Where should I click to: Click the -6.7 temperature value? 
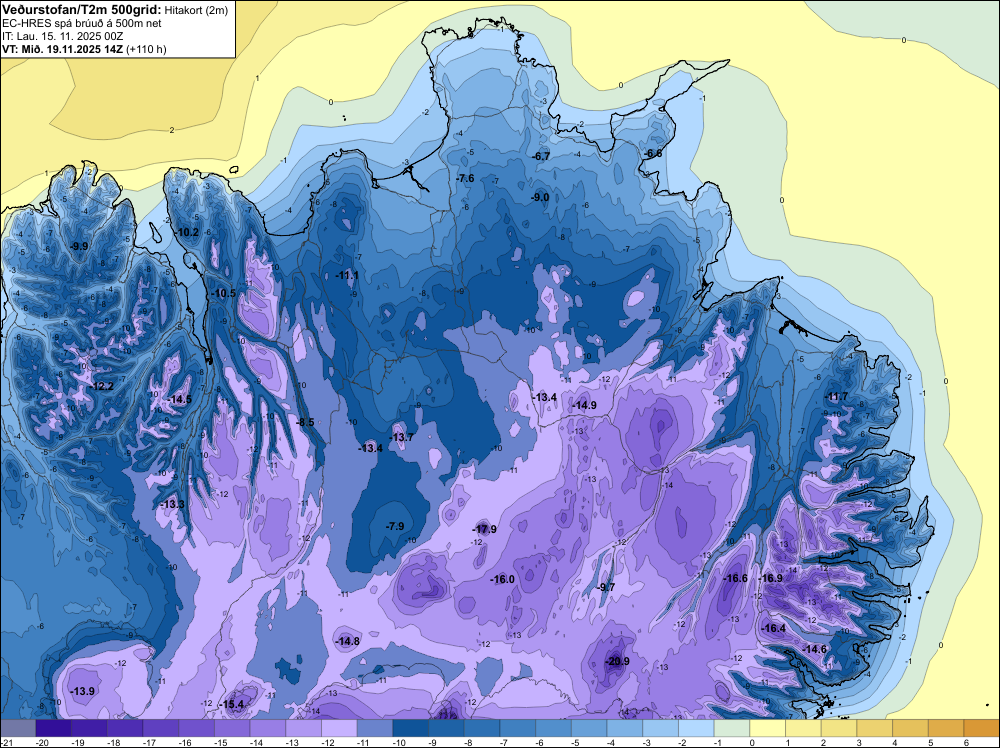(x=541, y=156)
